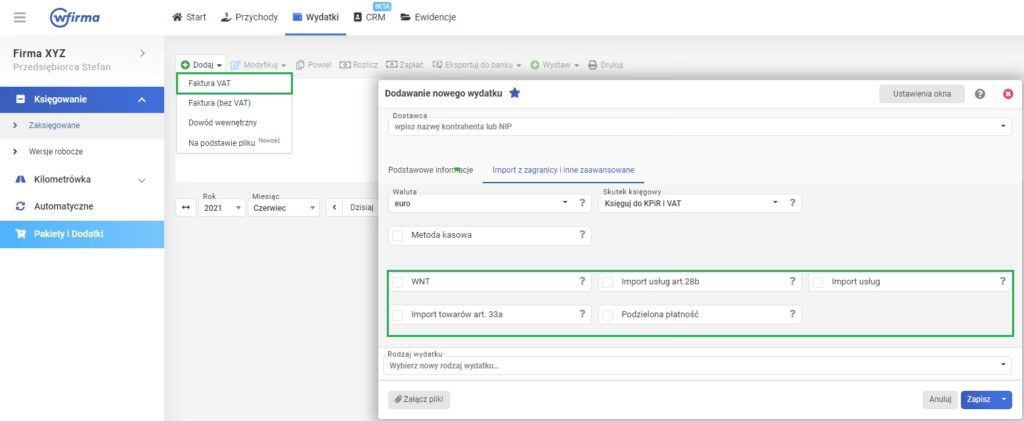Check the Podzielona płatność option
Image resolution: width=1024 pixels, height=421 pixels.
608,314
